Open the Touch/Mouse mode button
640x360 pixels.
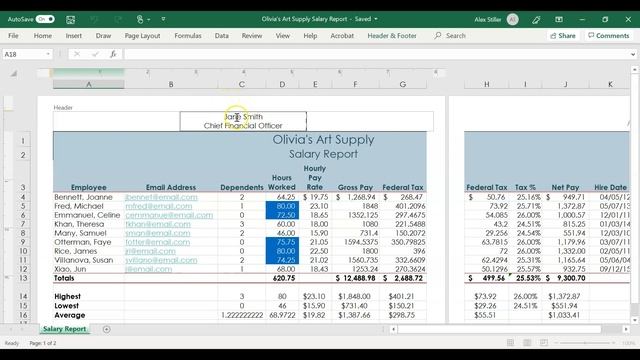(140, 19)
